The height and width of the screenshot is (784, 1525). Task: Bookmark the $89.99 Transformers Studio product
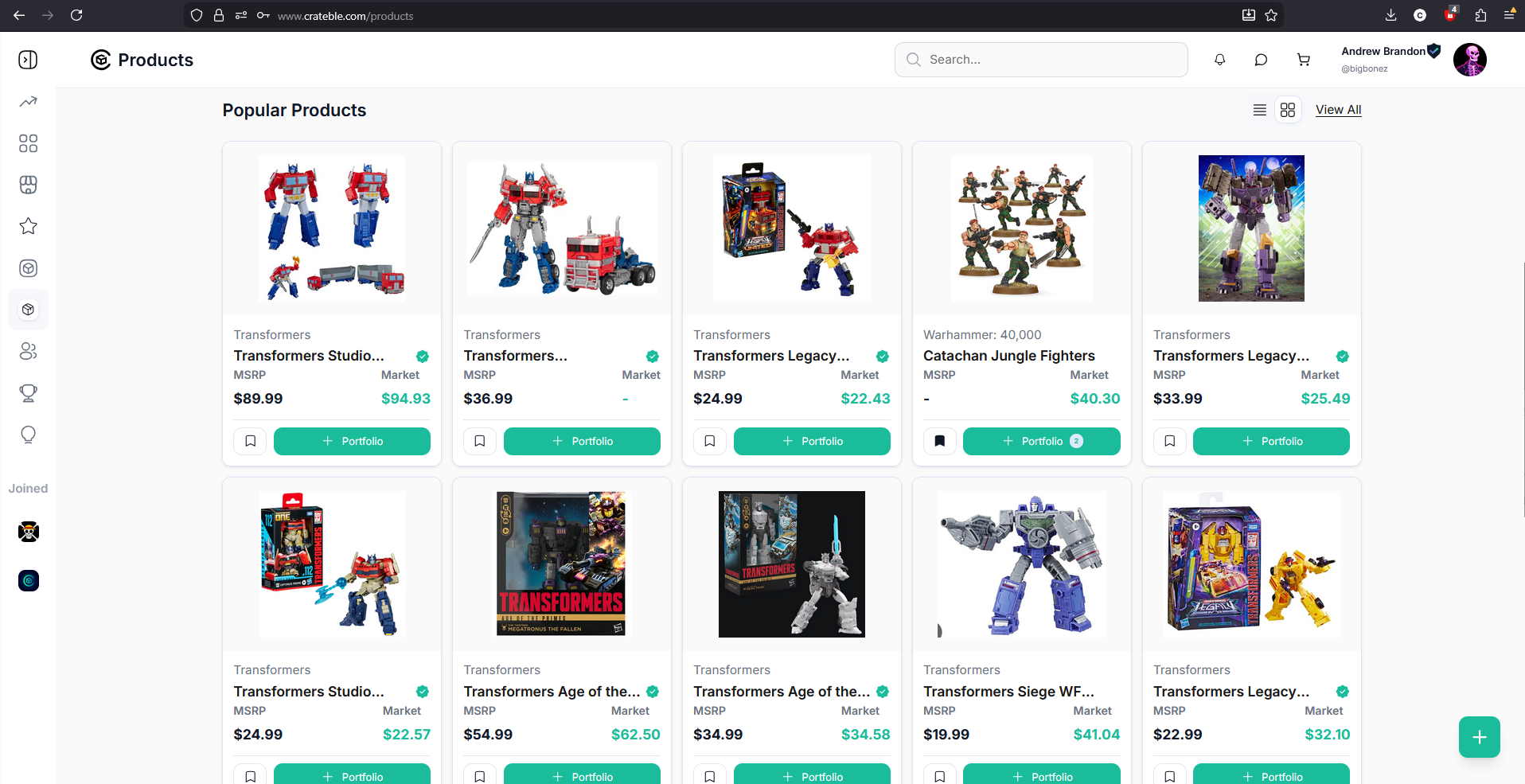[250, 441]
